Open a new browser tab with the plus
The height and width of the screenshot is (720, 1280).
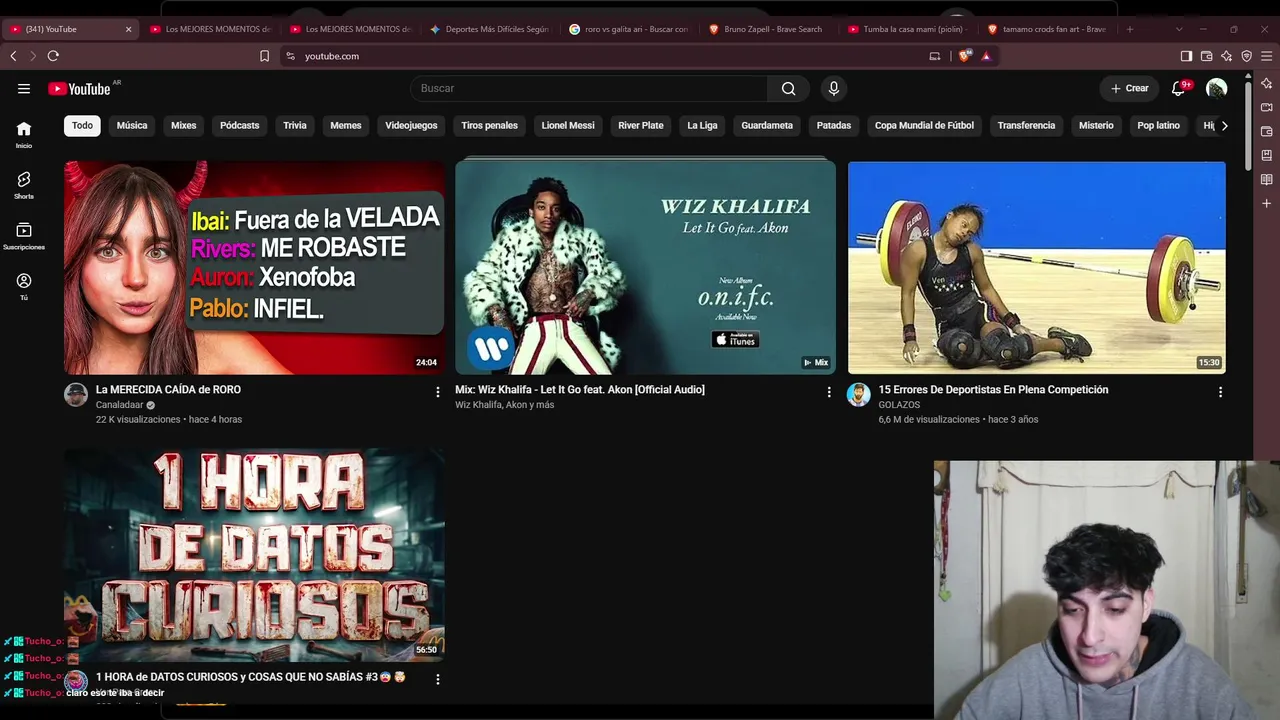click(x=1130, y=29)
